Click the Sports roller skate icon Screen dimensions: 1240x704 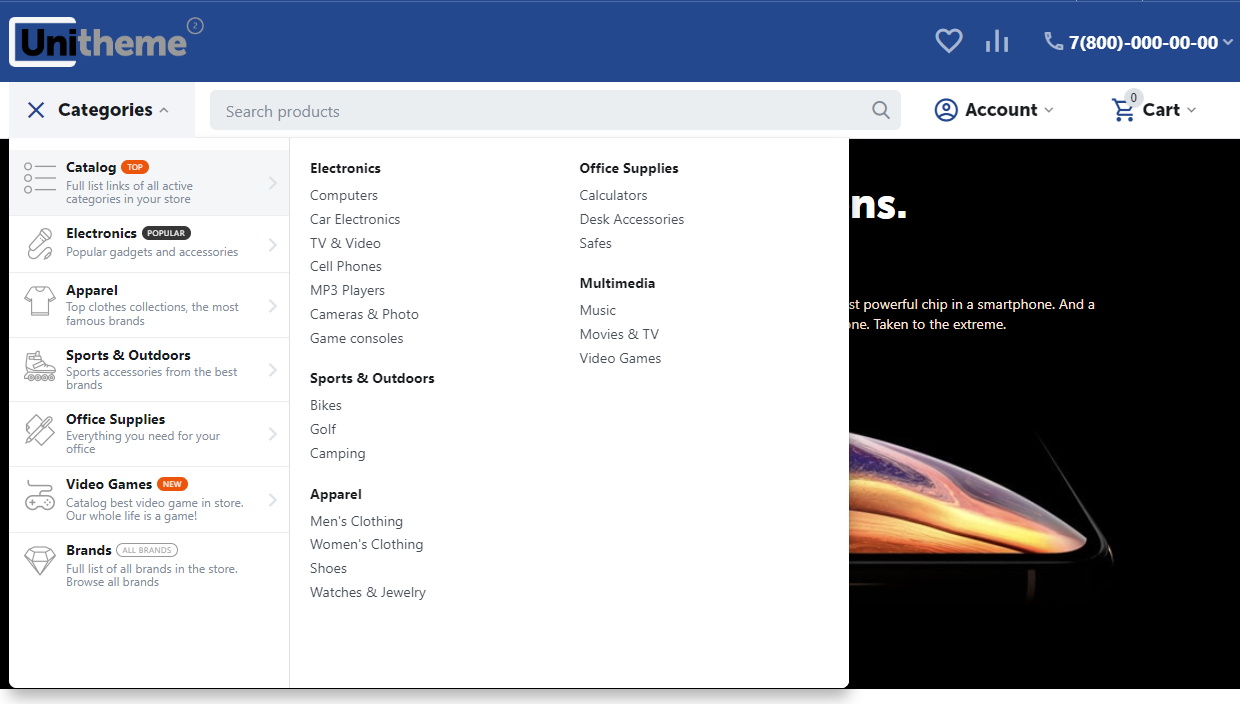pos(40,365)
